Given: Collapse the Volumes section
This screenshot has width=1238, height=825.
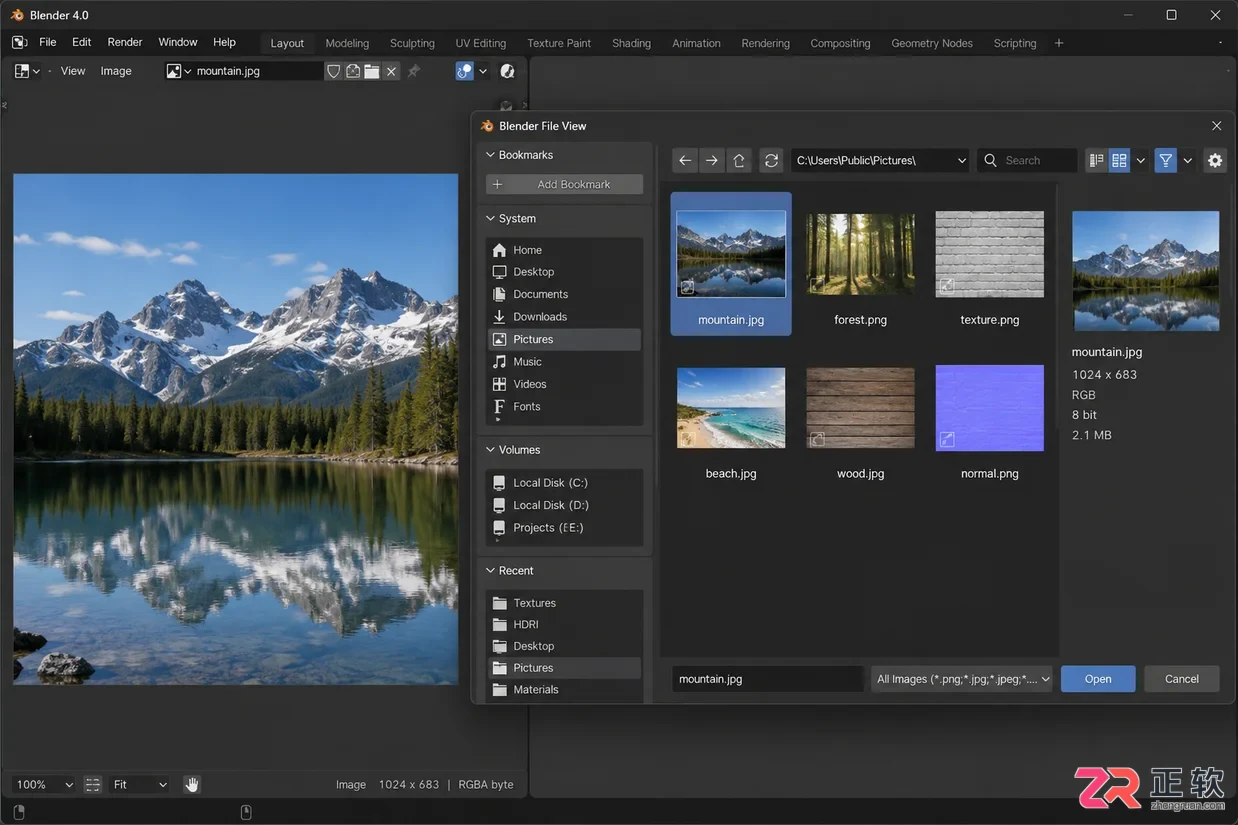Looking at the screenshot, I should click(490, 450).
